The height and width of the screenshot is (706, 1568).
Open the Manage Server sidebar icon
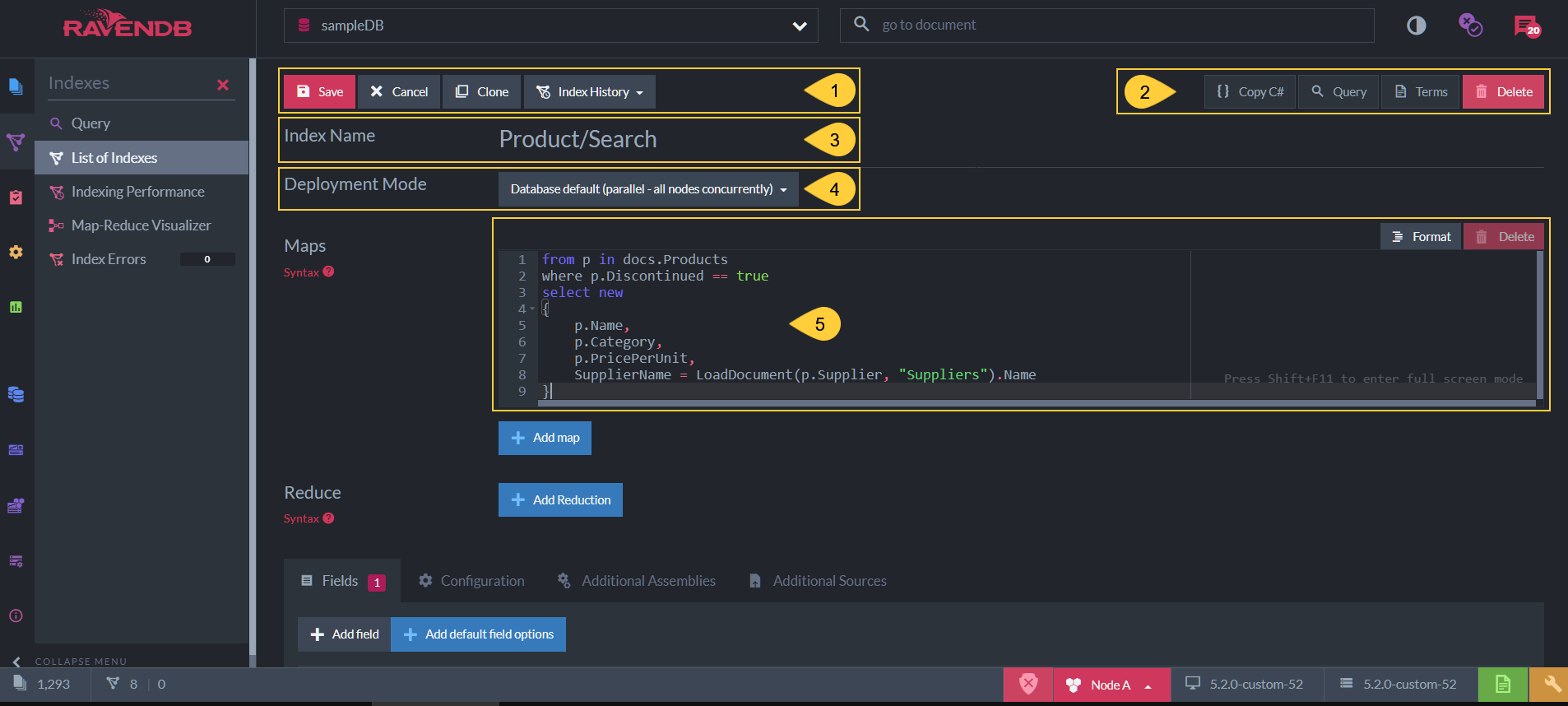[x=16, y=449]
